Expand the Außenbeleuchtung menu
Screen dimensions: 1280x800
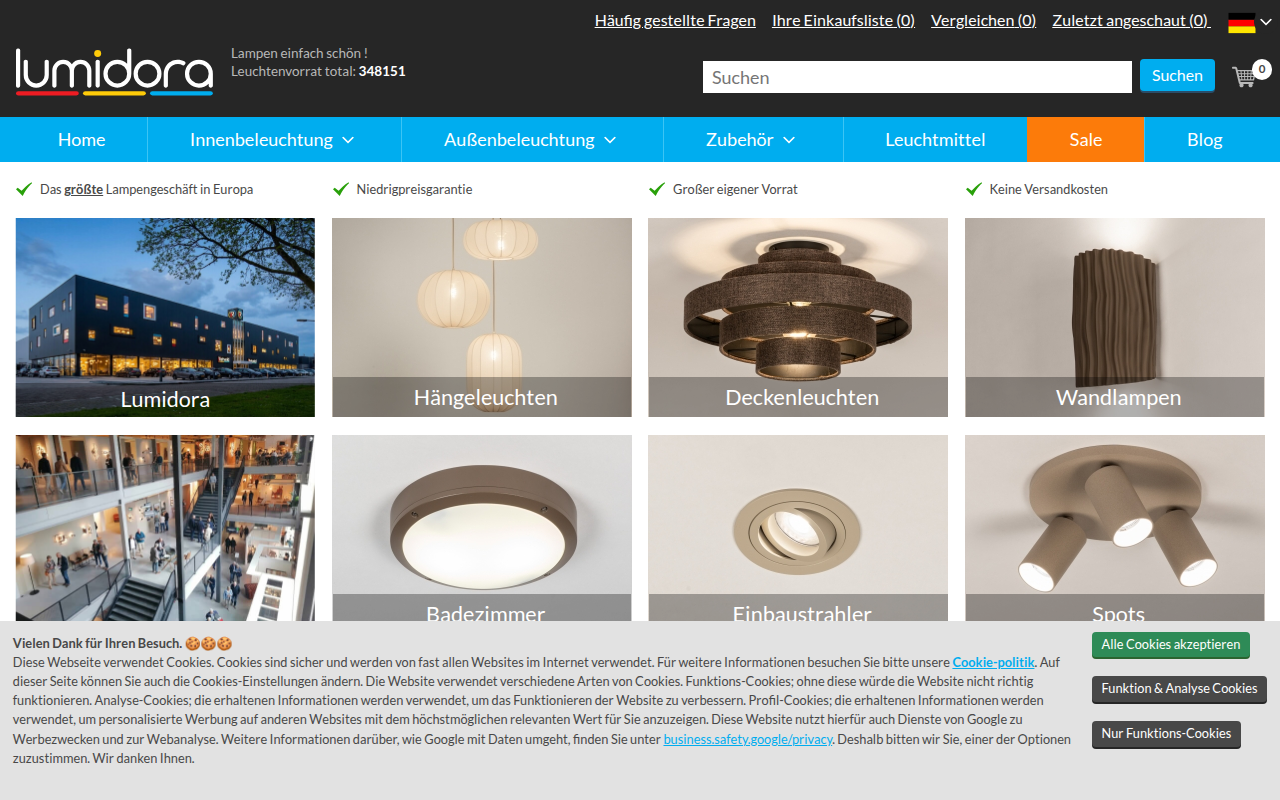pyautogui.click(x=531, y=140)
